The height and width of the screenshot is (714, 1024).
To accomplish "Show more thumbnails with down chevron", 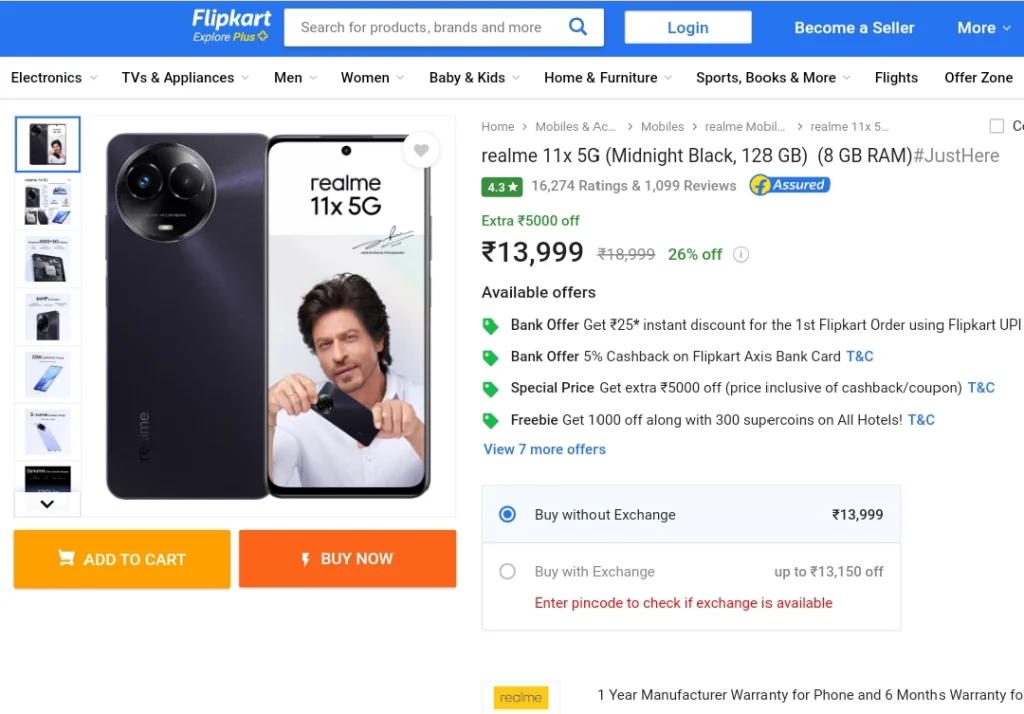I will click(47, 504).
